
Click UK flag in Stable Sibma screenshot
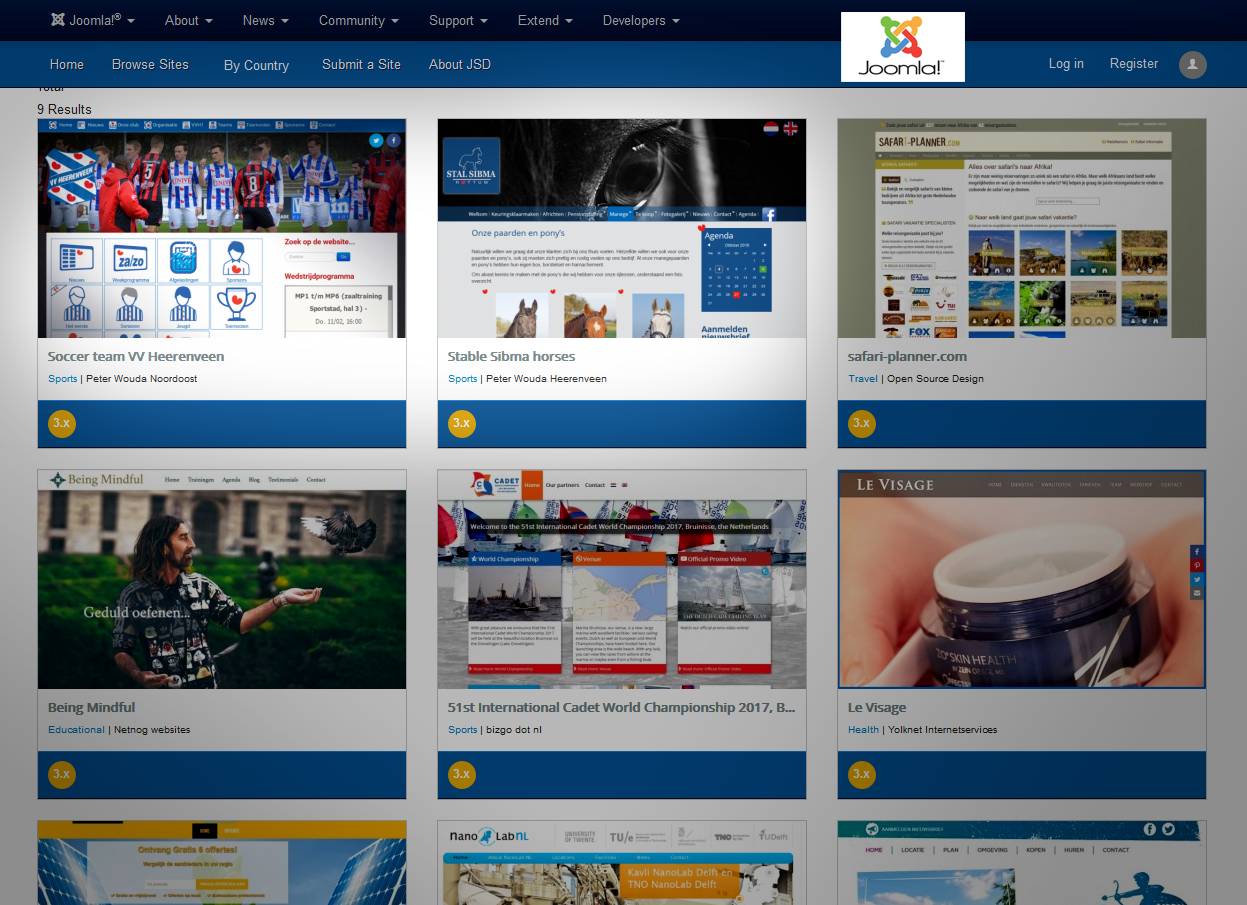click(790, 128)
